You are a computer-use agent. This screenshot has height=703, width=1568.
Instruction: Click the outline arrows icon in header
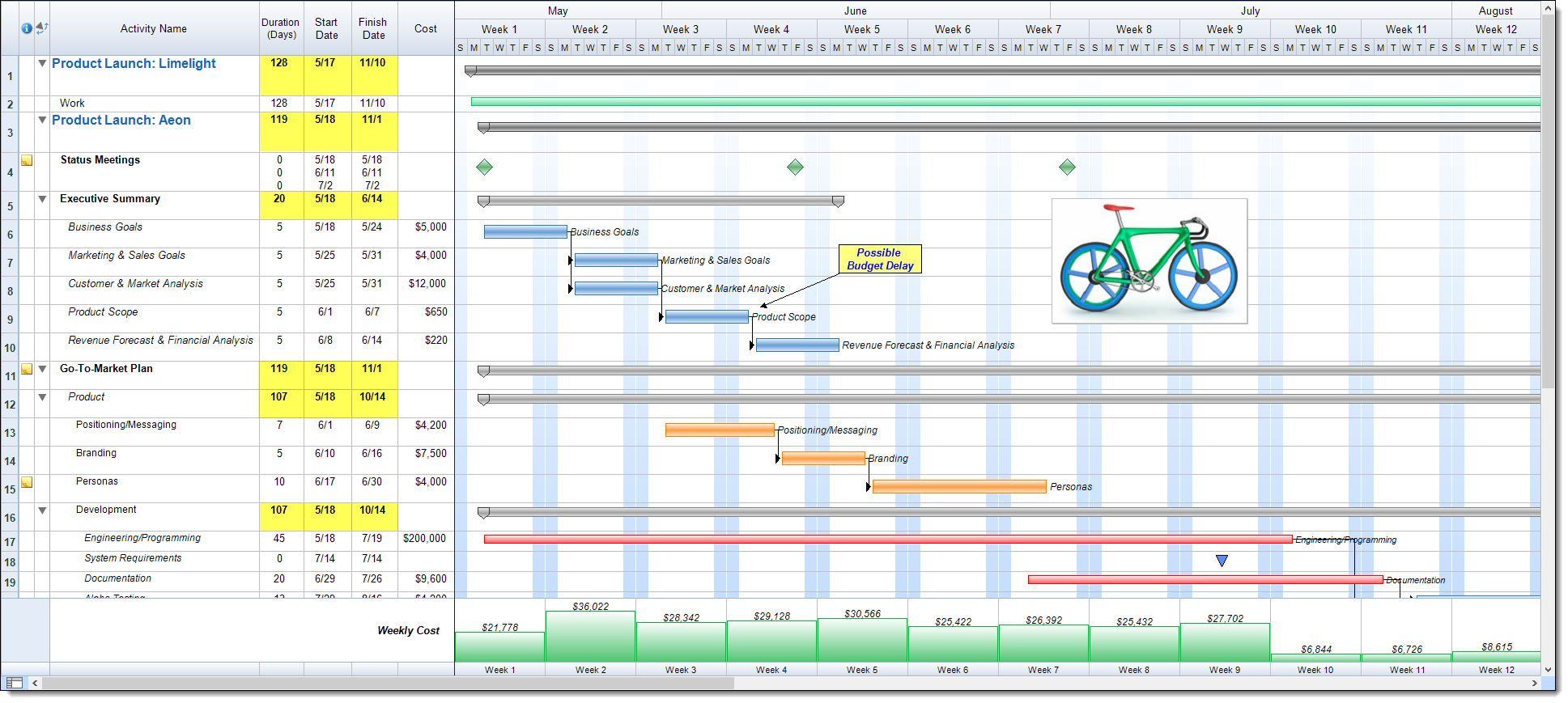(42, 28)
